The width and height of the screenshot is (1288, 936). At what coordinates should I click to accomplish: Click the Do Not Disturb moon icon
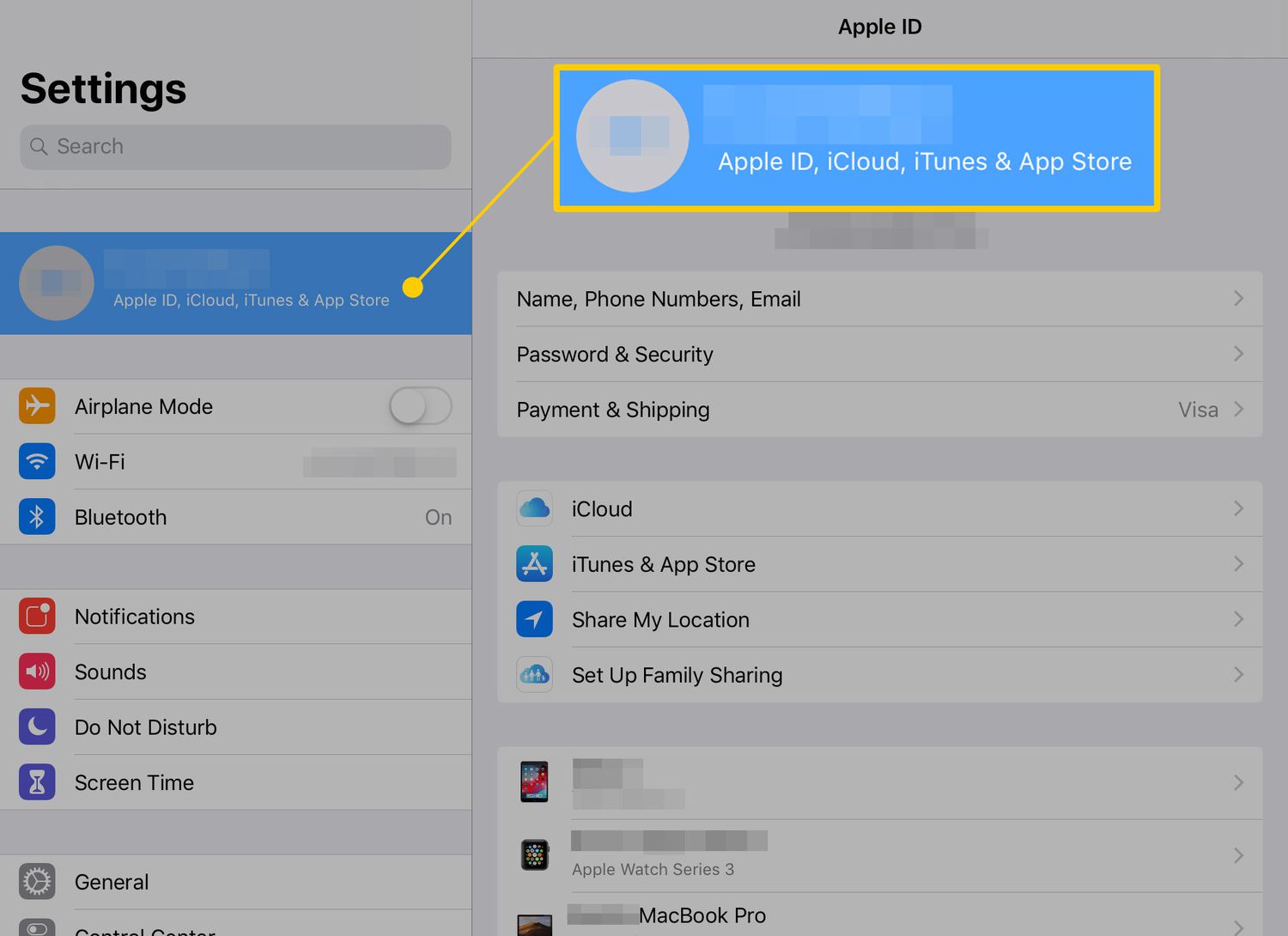(x=37, y=727)
